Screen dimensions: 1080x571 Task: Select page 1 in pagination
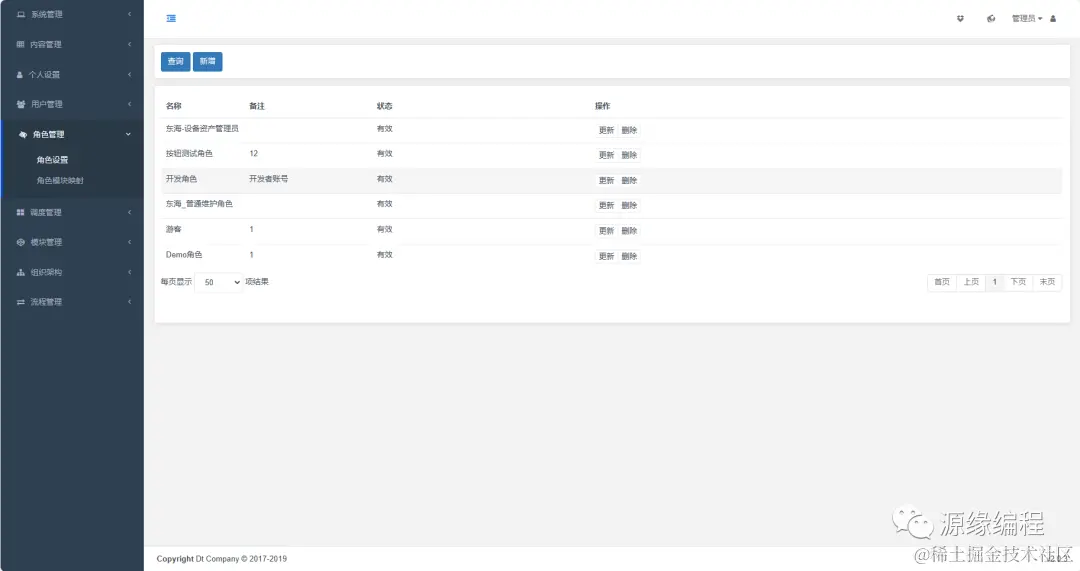click(x=995, y=282)
